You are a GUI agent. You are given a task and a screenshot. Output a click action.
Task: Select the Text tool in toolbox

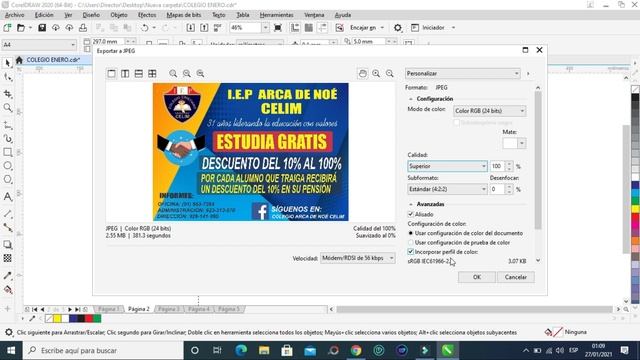click(7, 197)
